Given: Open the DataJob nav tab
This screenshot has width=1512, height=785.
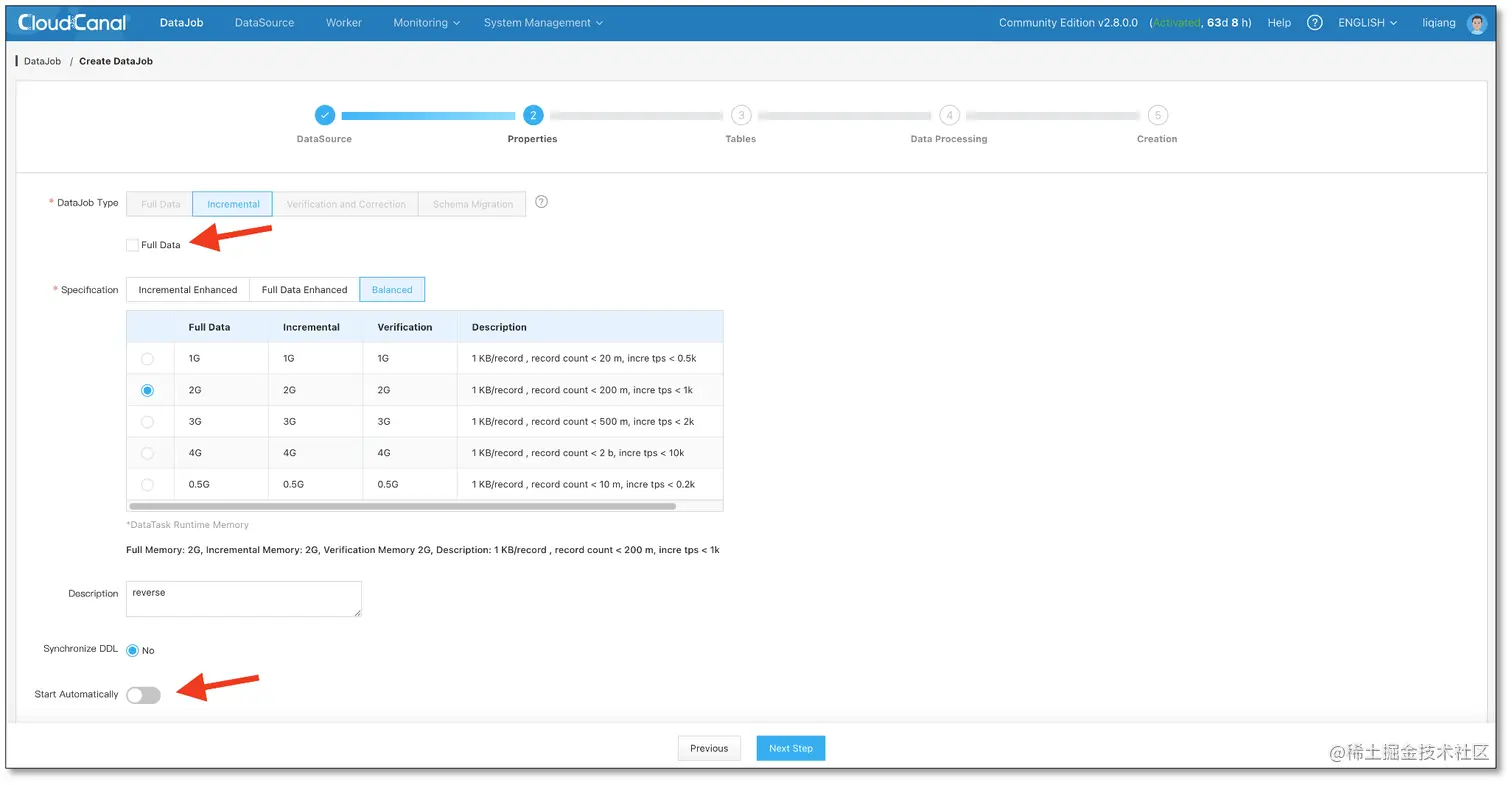Looking at the screenshot, I should pos(181,22).
